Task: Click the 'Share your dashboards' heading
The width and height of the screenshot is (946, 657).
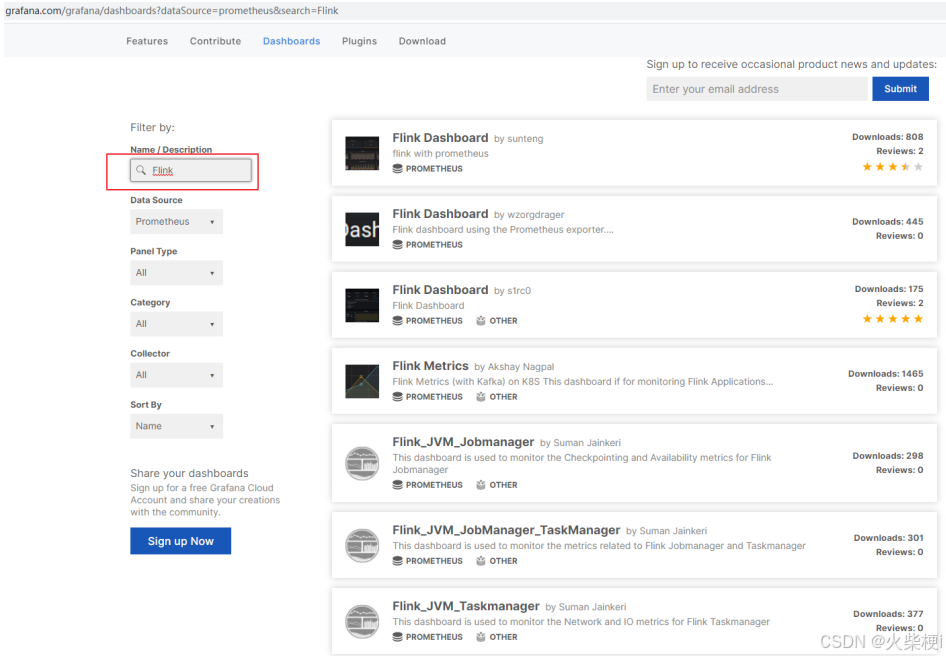Action: pos(189,473)
